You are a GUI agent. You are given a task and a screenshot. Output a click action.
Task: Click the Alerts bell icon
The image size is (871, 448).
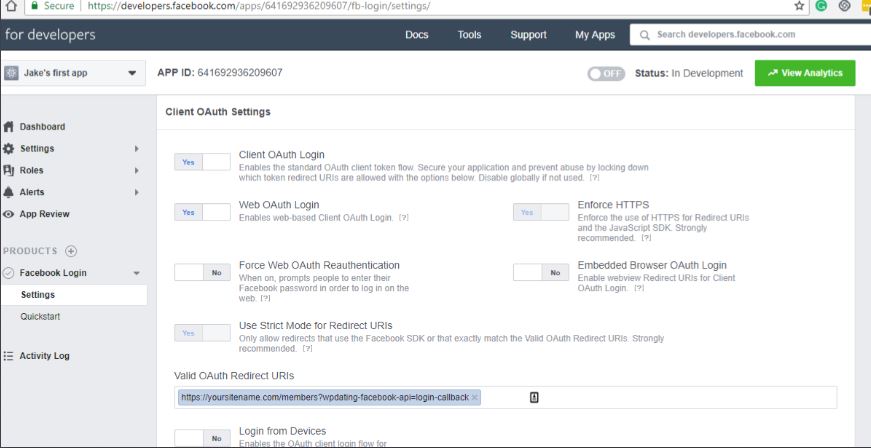(x=8, y=192)
